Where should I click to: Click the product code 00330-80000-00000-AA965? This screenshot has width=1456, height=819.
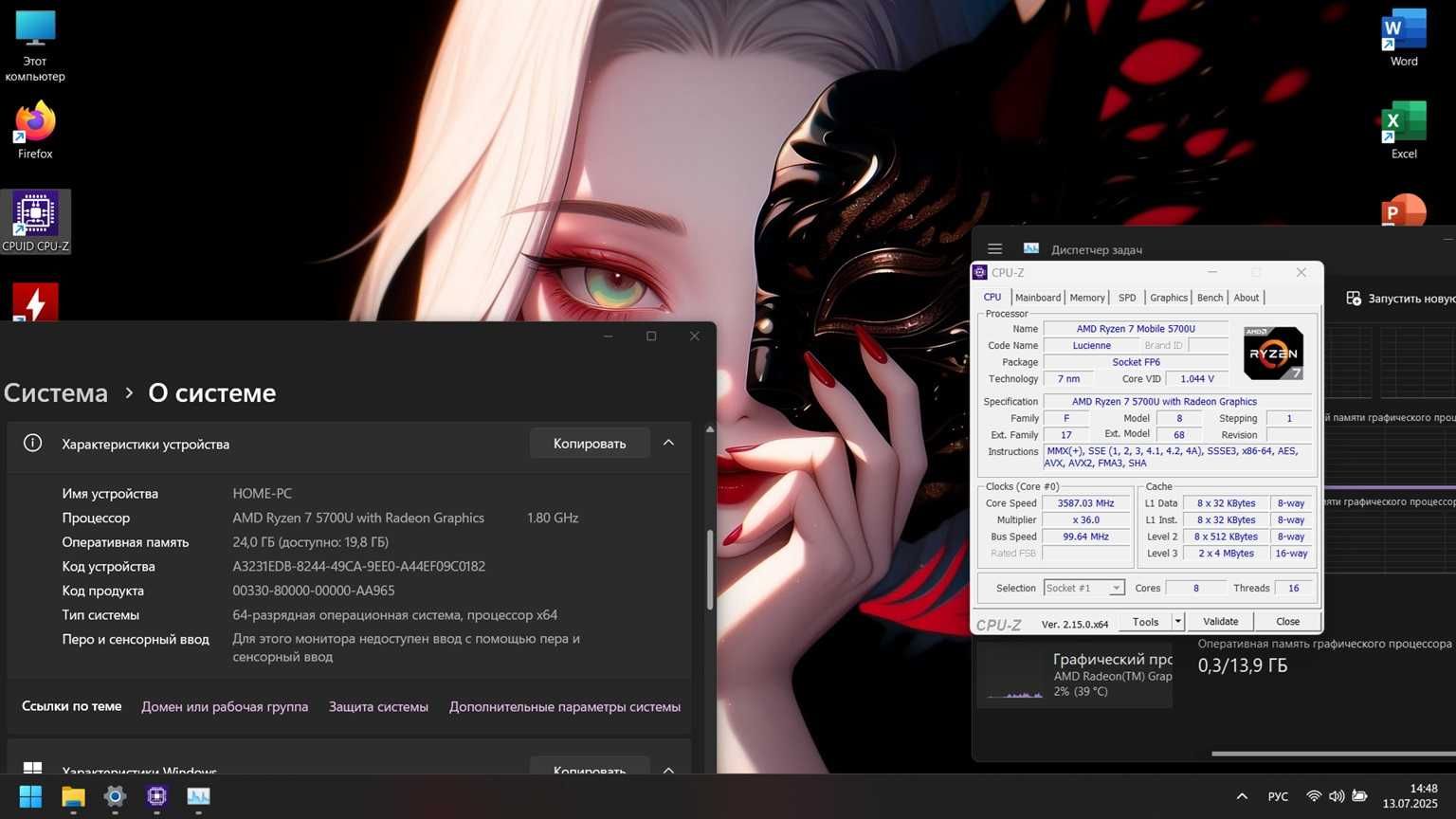[x=314, y=591]
